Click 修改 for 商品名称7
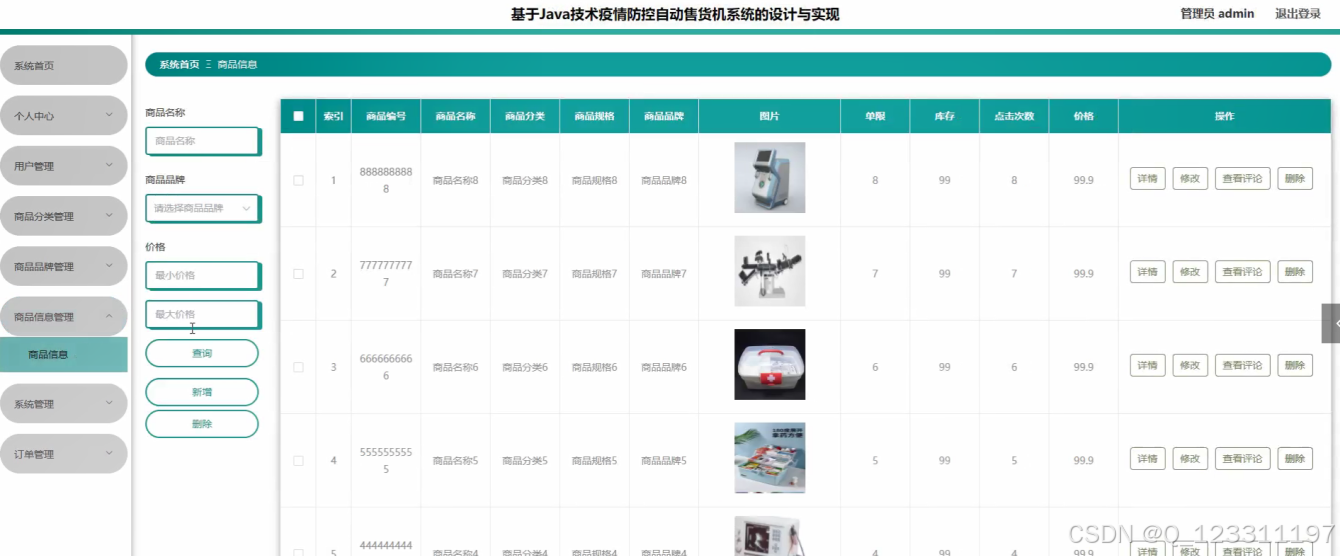The width and height of the screenshot is (1340, 556). click(x=1190, y=272)
